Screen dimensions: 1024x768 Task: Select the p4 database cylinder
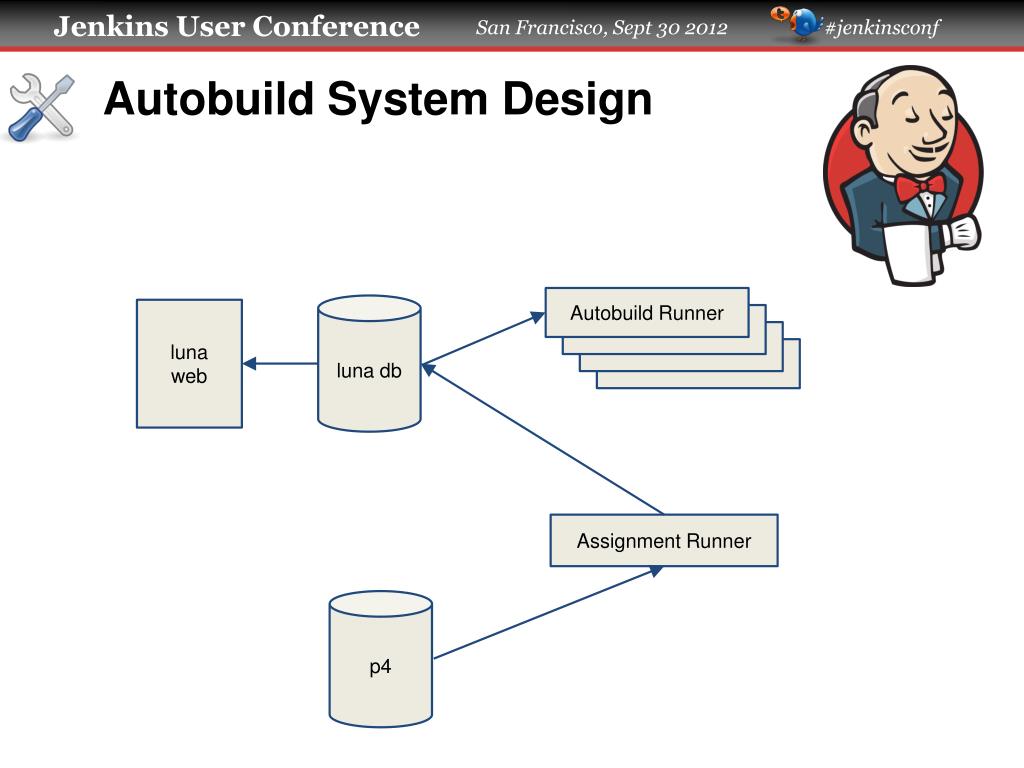click(x=381, y=659)
